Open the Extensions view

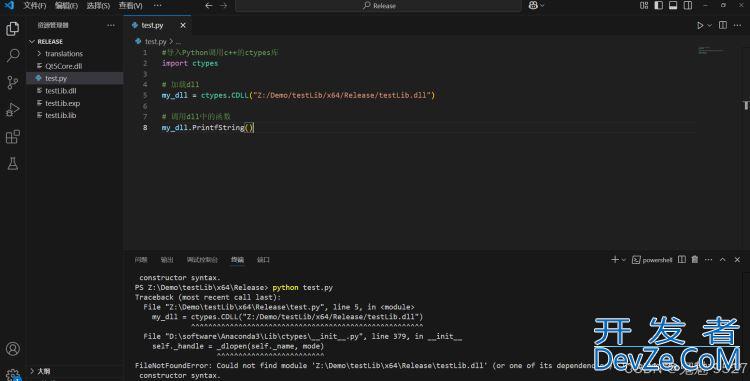[x=13, y=137]
